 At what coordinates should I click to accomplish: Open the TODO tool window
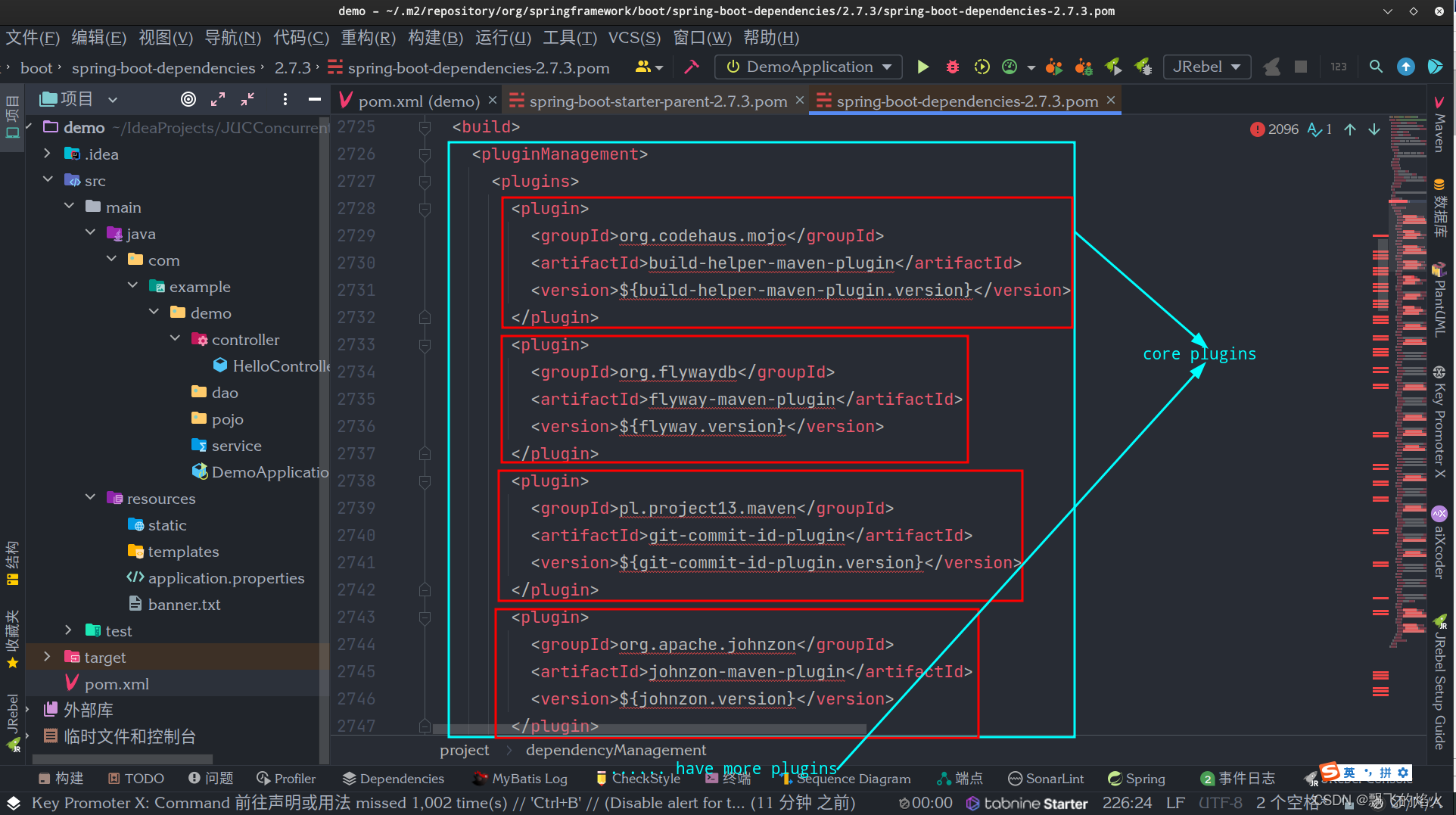pos(136,779)
